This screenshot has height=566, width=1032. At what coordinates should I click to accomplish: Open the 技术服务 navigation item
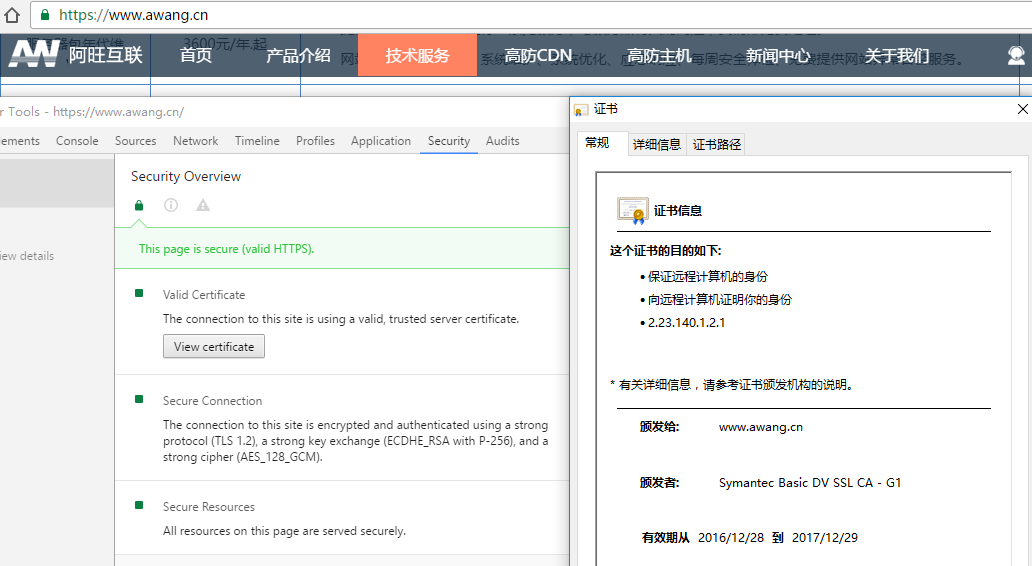click(x=417, y=55)
